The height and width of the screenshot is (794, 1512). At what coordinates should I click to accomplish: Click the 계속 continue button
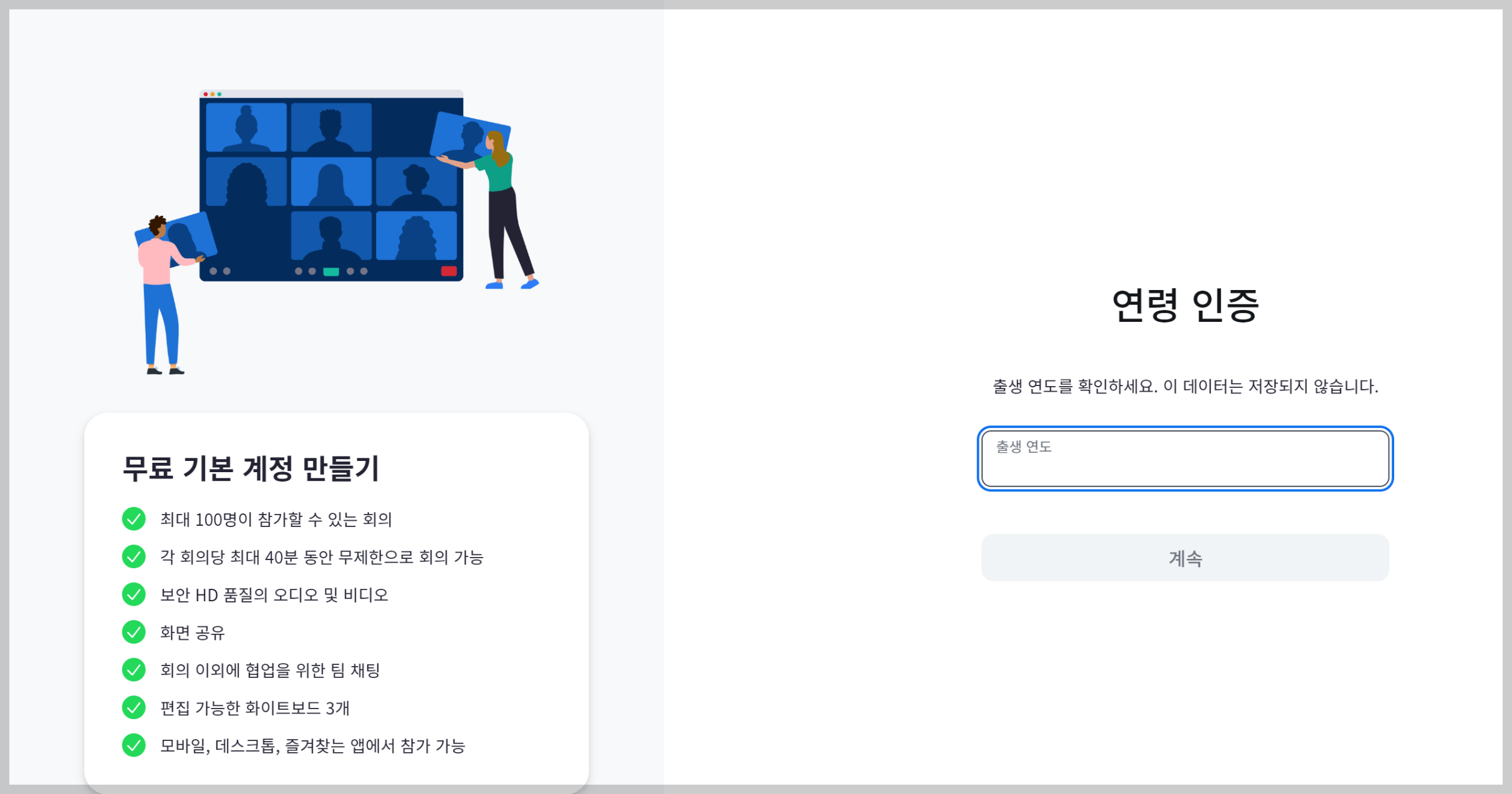pos(1185,558)
